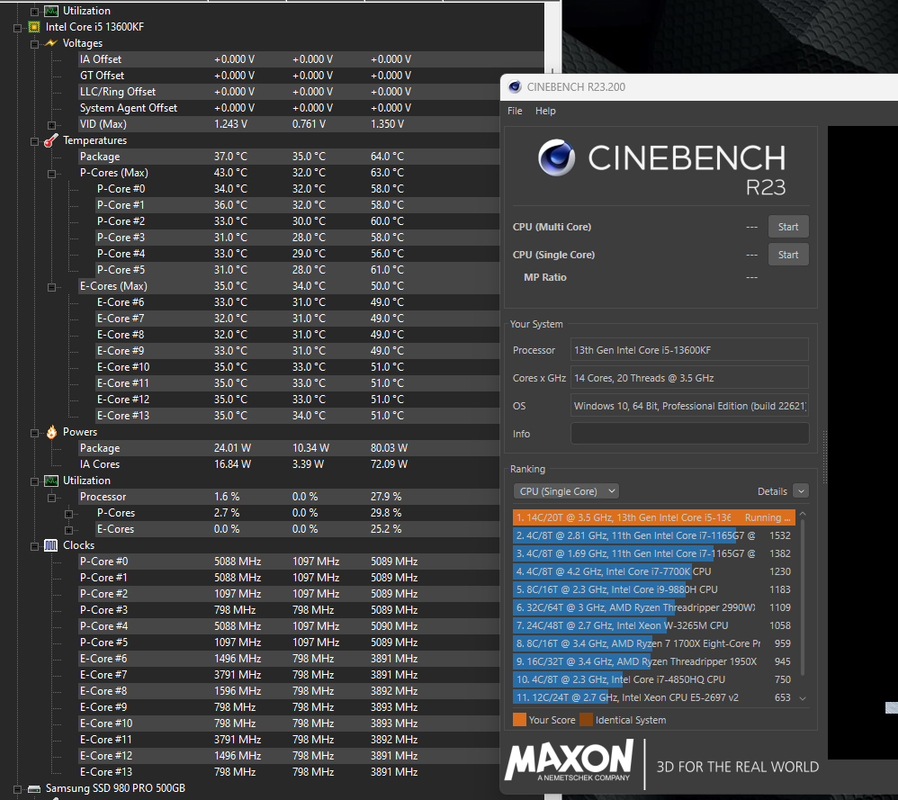Image resolution: width=898 pixels, height=800 pixels.
Task: Click the top Utilization graph icon
Action: click(x=52, y=11)
